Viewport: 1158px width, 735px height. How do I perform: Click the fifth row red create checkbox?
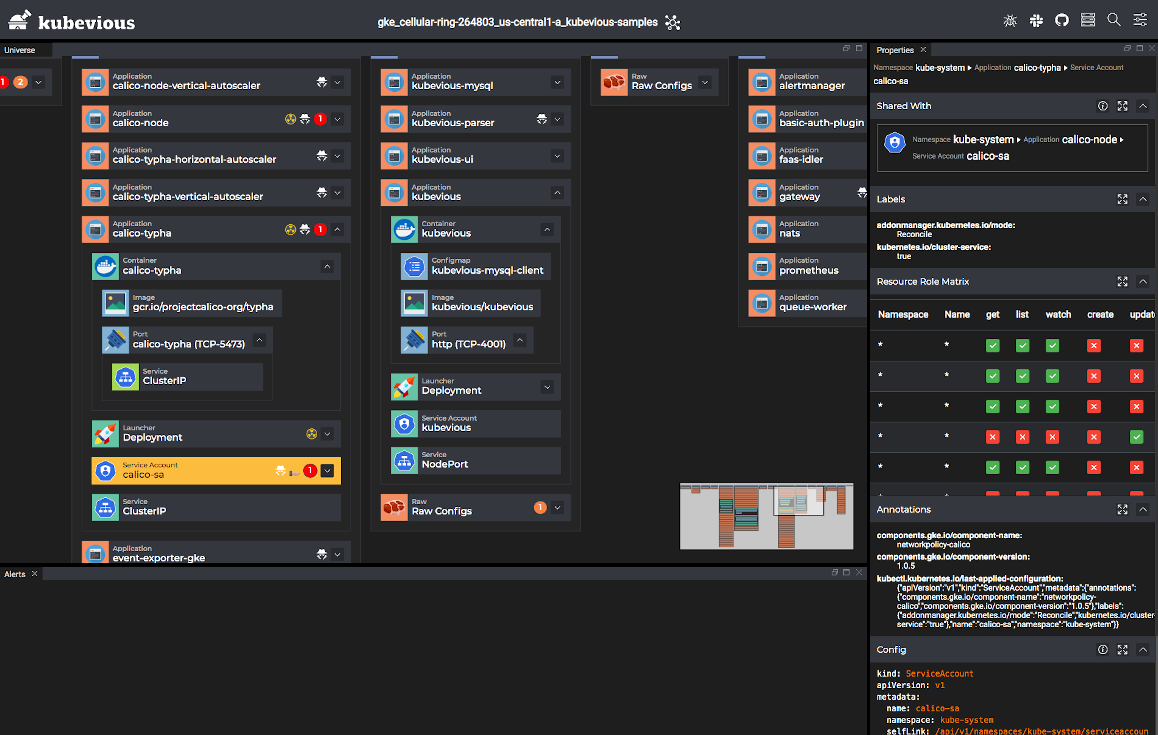coord(1094,468)
